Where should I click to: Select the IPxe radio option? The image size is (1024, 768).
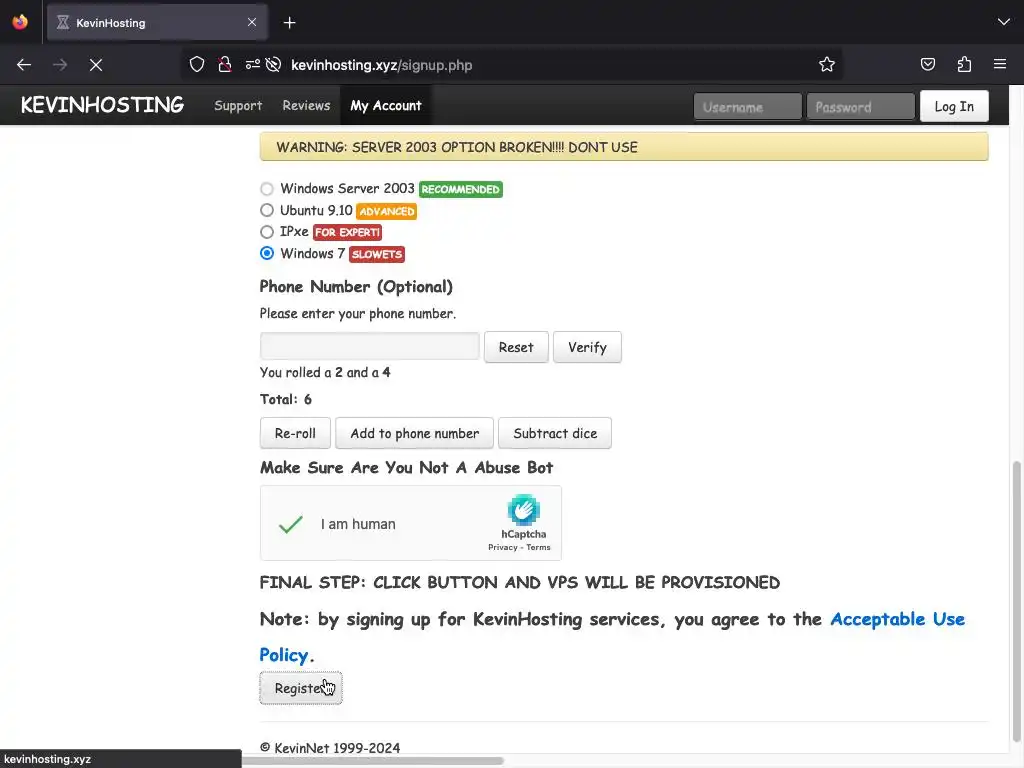pos(266,232)
